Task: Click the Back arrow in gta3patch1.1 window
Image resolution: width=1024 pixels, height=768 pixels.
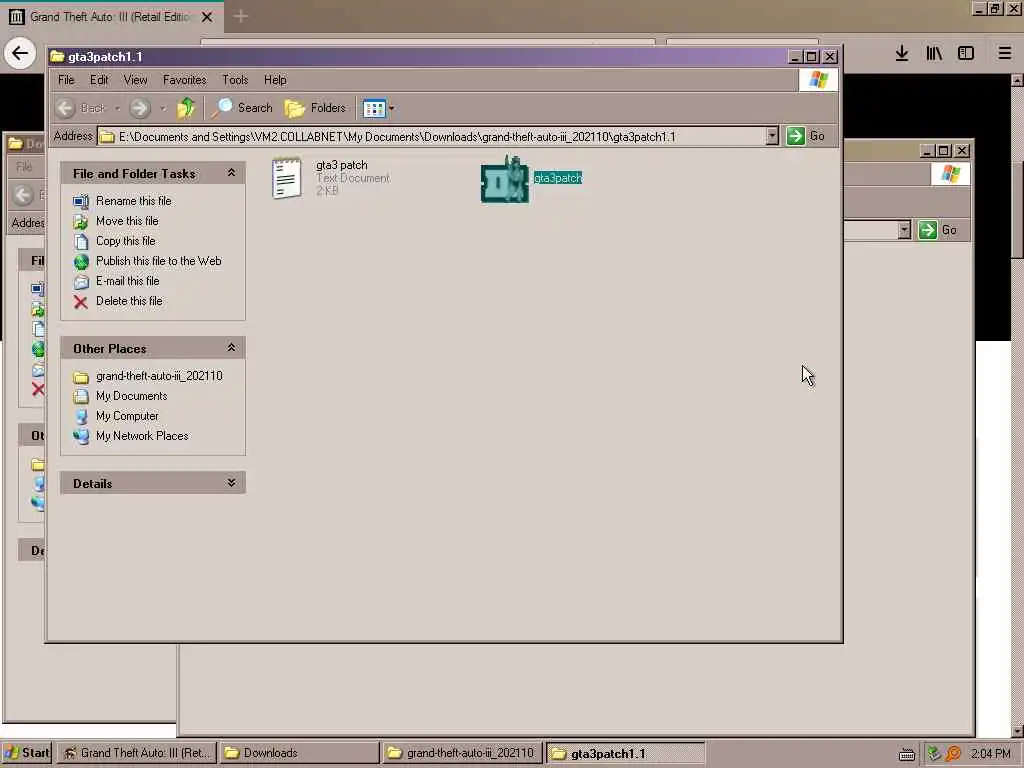Action: (65, 108)
